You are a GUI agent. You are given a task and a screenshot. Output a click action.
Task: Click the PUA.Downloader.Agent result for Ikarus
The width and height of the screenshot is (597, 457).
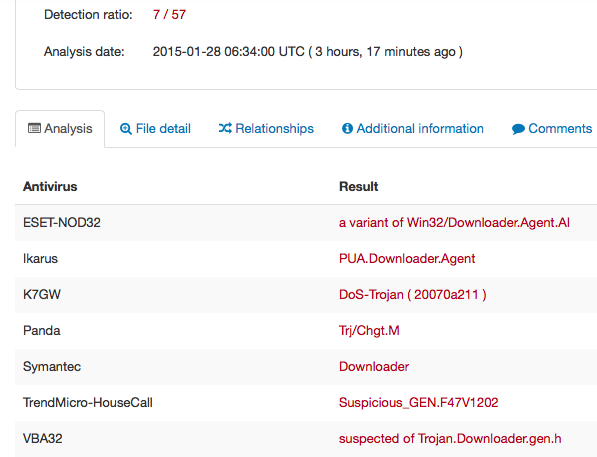(407, 259)
